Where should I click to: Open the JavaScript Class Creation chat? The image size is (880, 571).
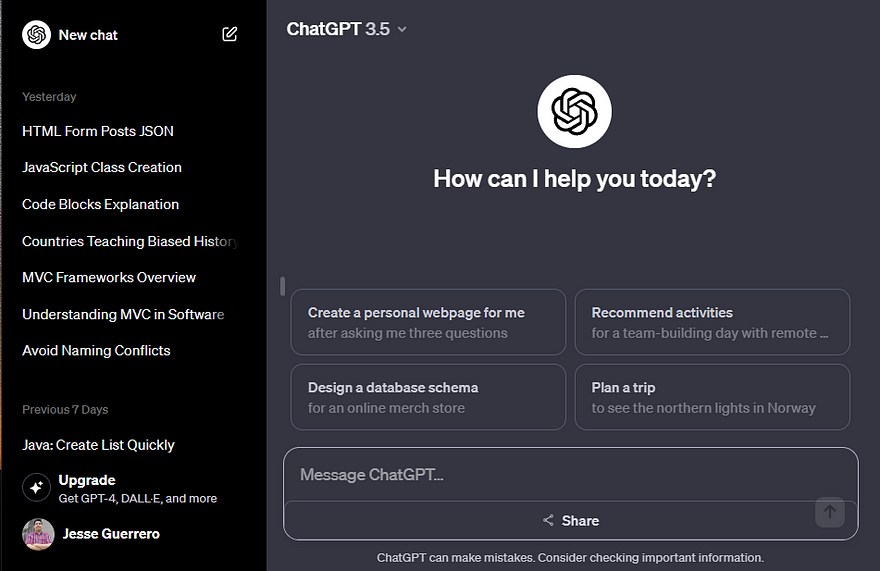point(102,167)
